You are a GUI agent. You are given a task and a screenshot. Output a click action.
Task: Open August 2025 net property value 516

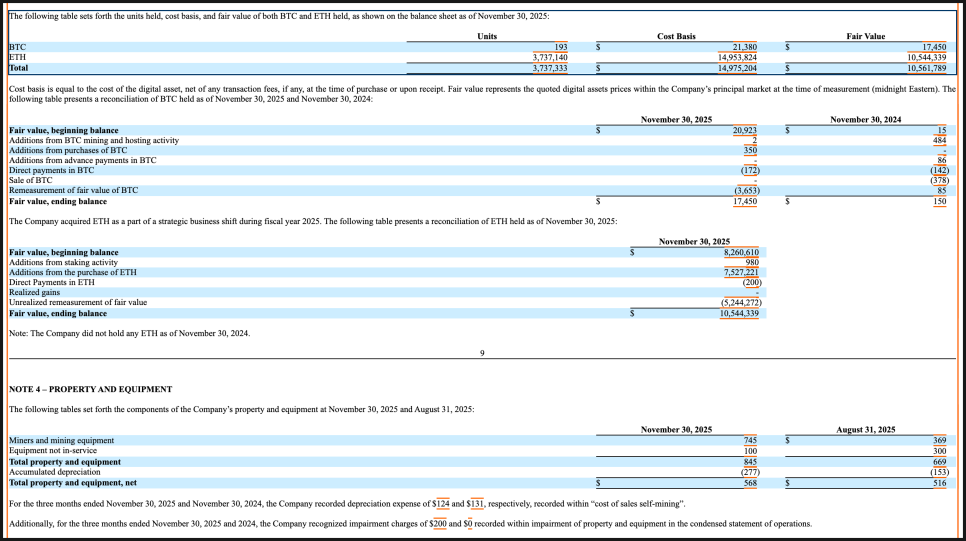[x=940, y=483]
